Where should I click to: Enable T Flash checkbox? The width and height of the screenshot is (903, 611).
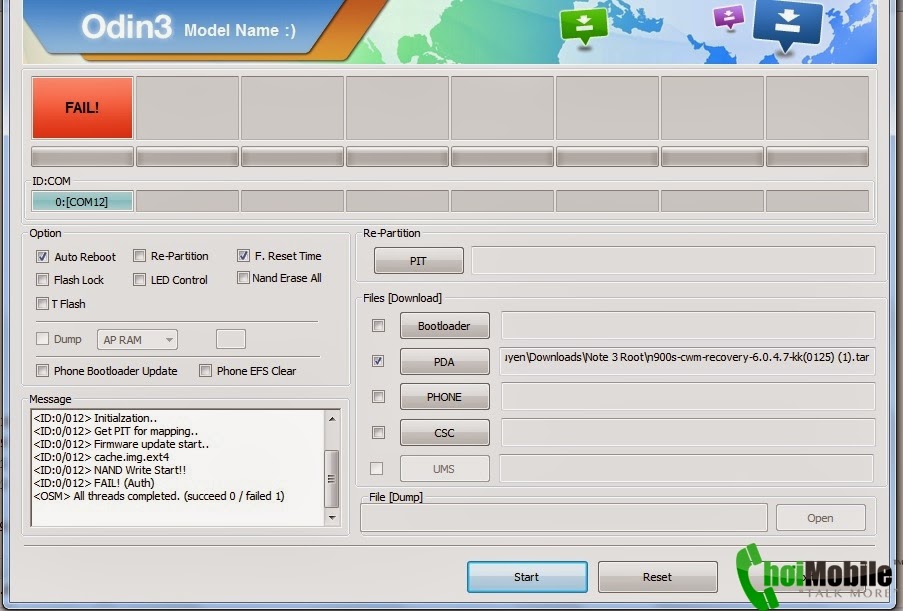pos(42,303)
